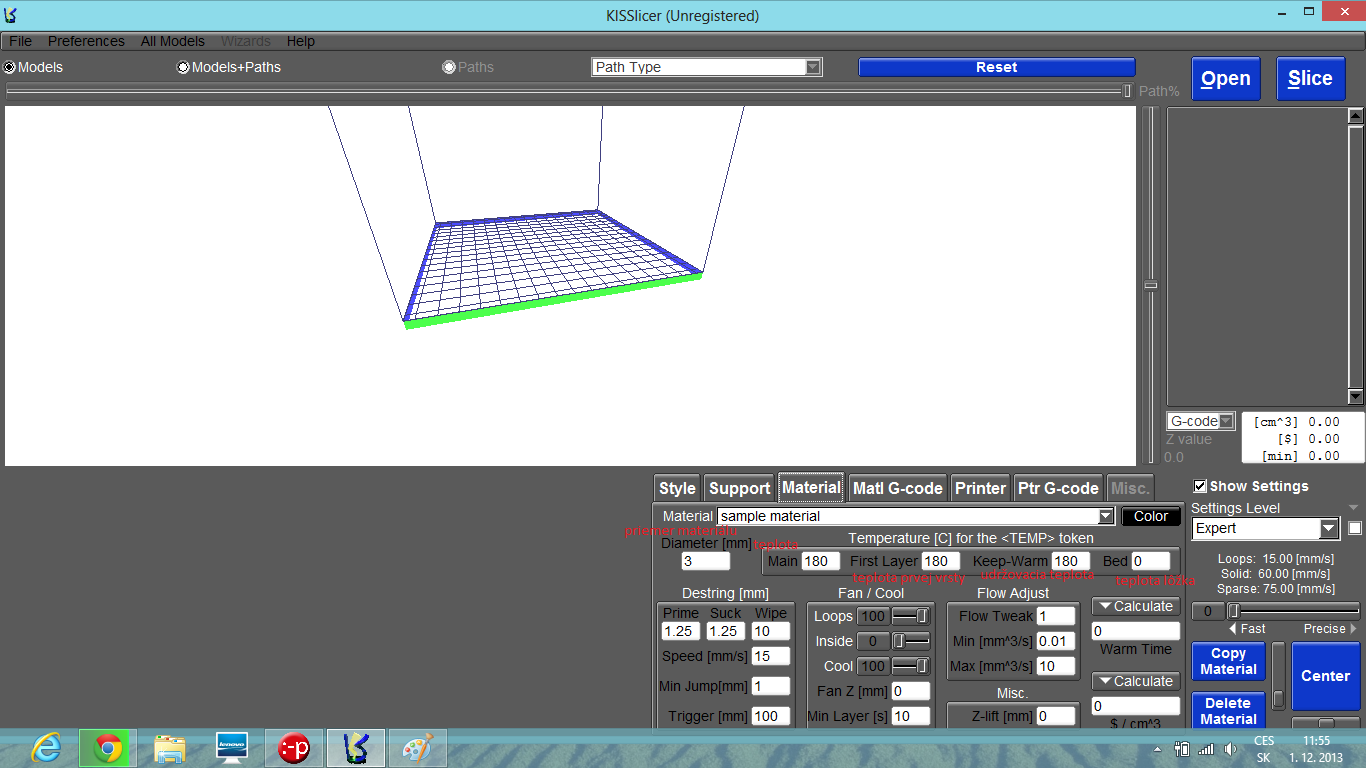Switch to the Printer tab
This screenshot has width=1366, height=768.
click(x=980, y=488)
